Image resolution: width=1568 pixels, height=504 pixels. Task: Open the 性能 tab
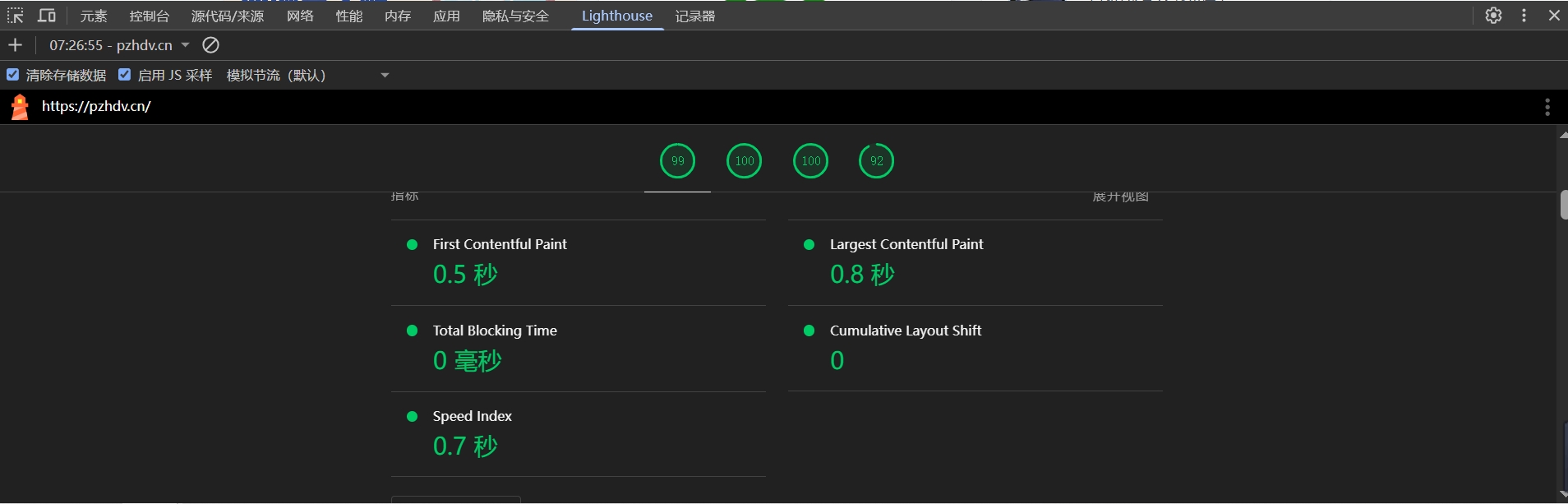pos(348,16)
